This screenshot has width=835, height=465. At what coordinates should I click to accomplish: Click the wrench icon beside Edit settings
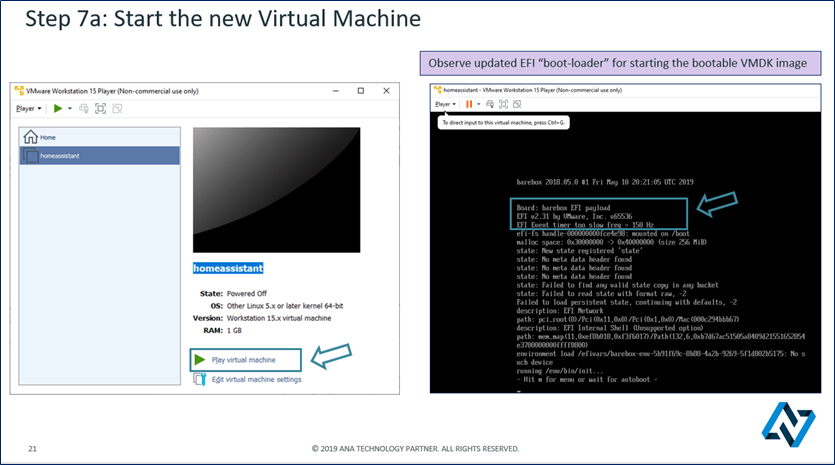click(201, 379)
